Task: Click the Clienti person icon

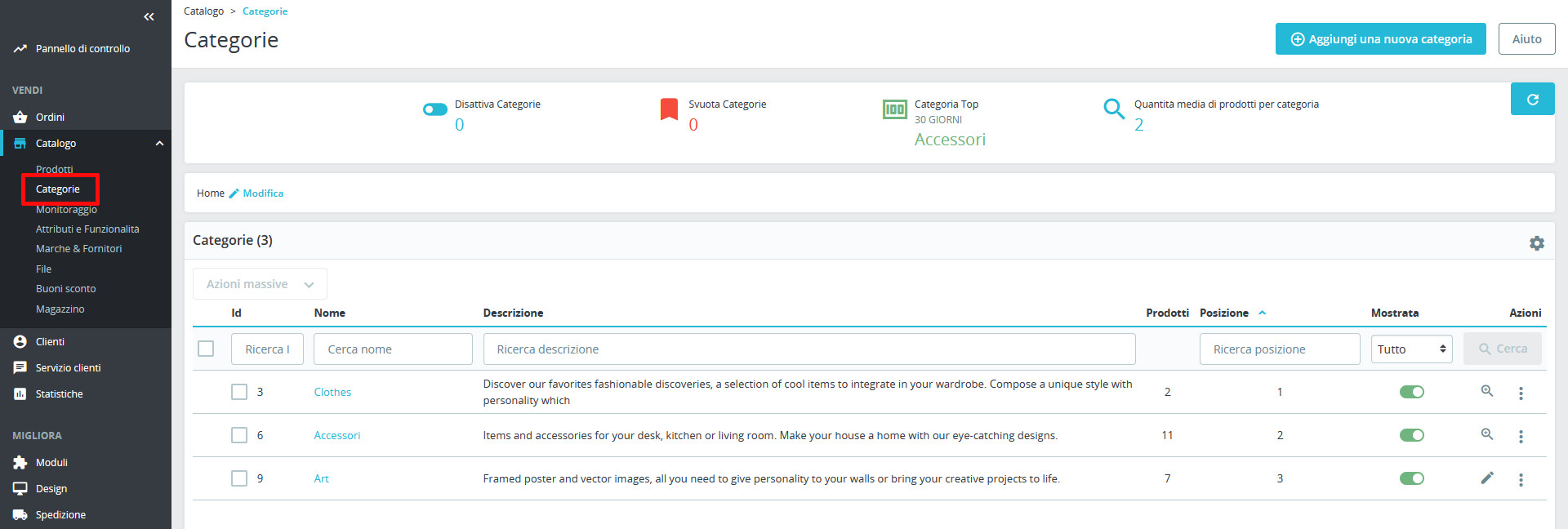Action: click(x=20, y=341)
